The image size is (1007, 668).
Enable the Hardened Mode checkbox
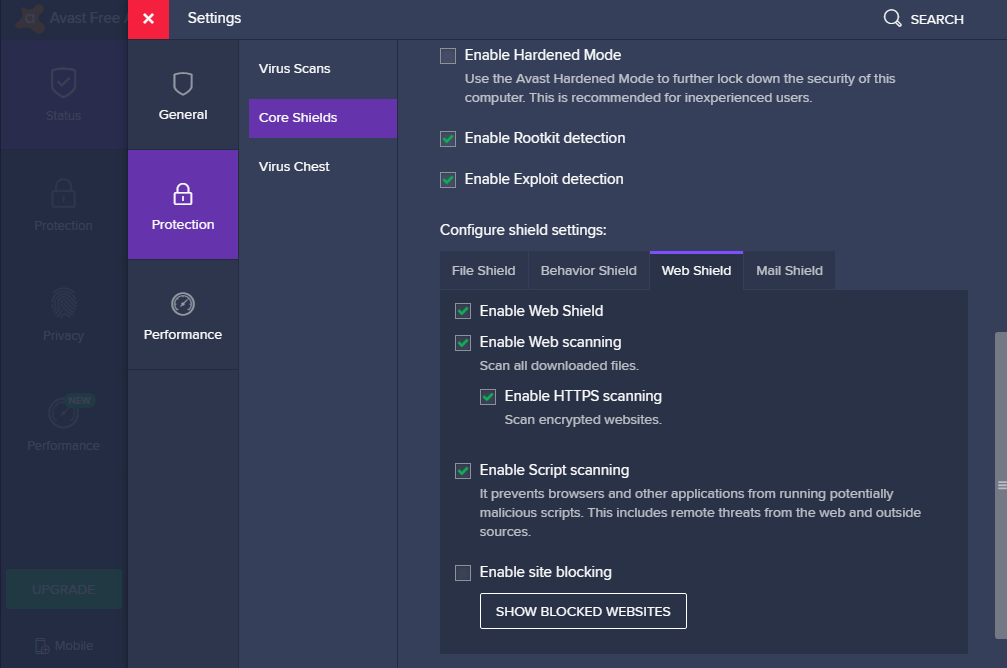click(448, 56)
